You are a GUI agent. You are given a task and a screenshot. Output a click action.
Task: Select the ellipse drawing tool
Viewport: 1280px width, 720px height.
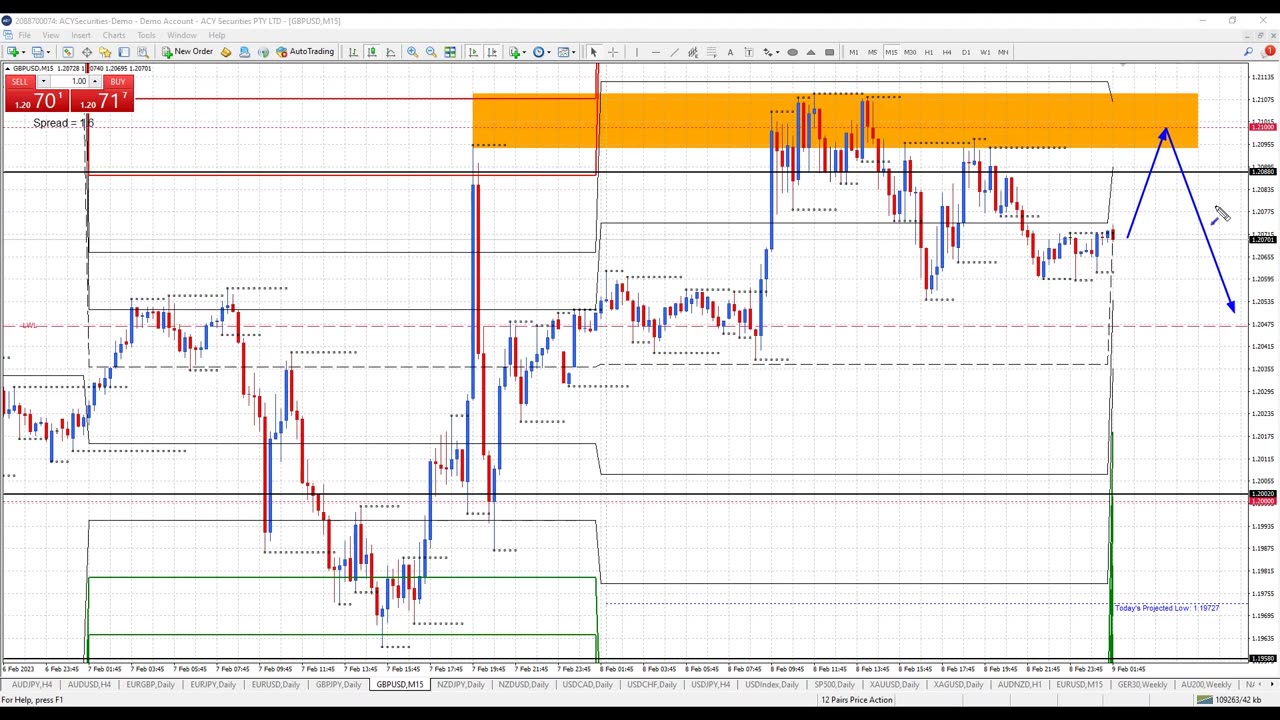coord(792,52)
